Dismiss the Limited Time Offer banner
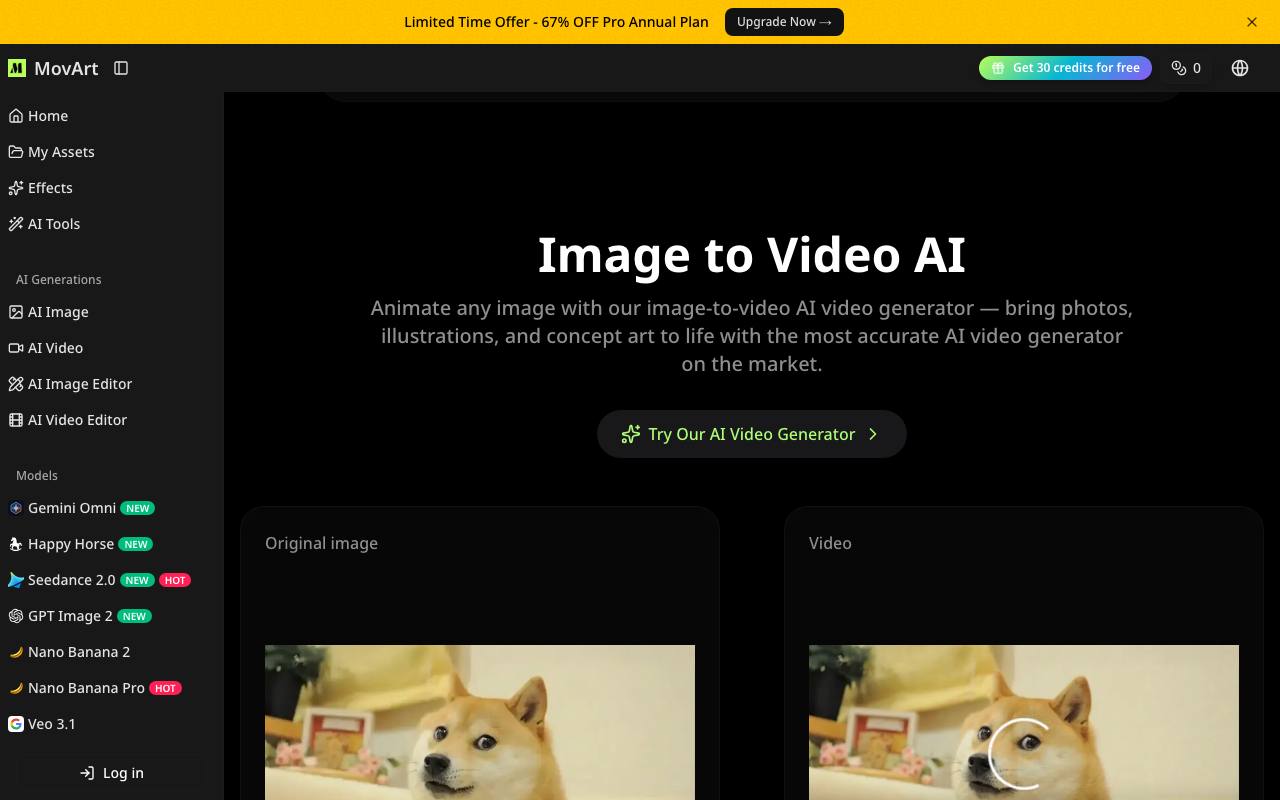This screenshot has width=1280, height=800. click(x=1252, y=22)
